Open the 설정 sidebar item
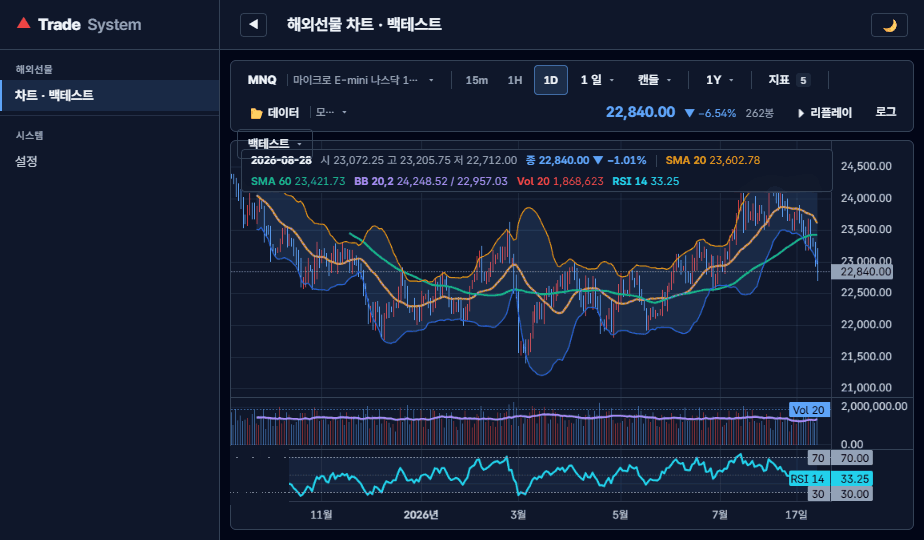 click(x=110, y=161)
